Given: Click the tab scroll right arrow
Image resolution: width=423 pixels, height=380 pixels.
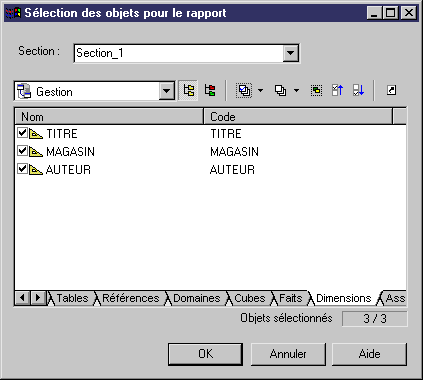Looking at the screenshot, I should 38,298.
